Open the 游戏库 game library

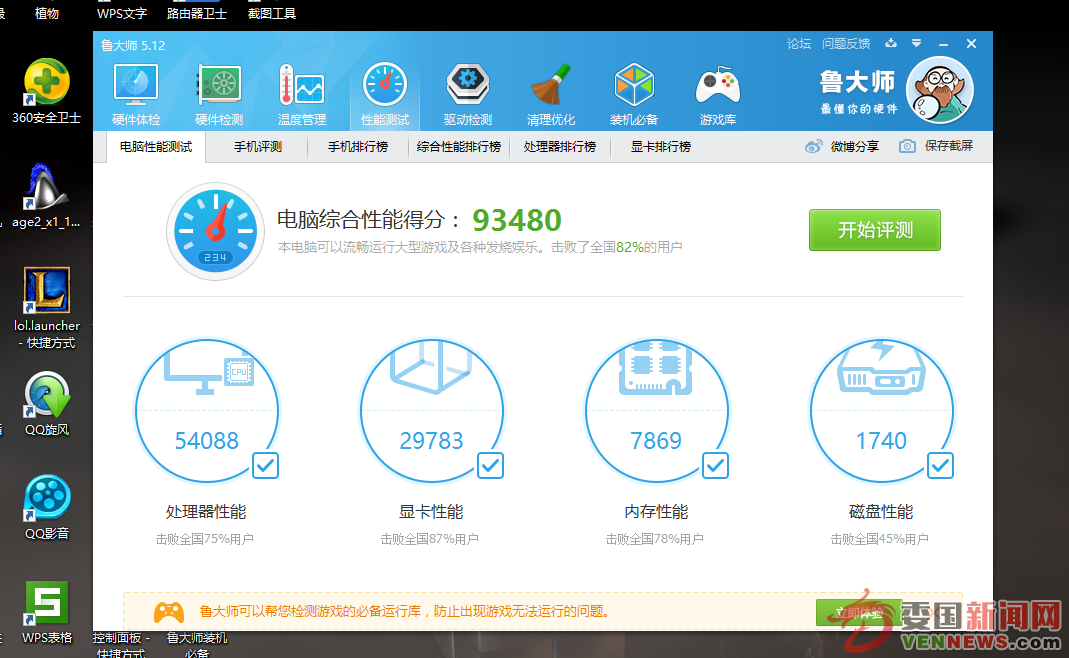click(717, 95)
